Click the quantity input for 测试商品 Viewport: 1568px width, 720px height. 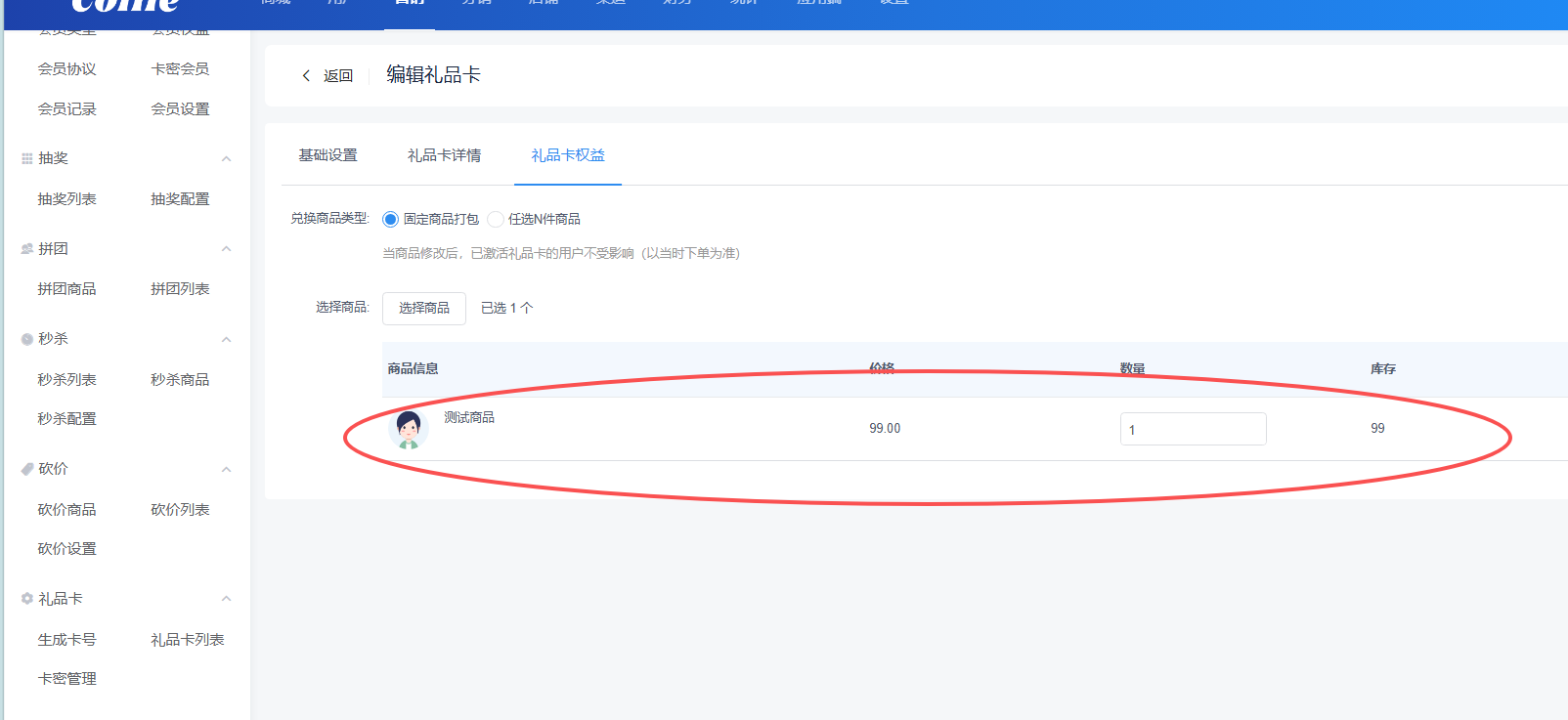click(1194, 429)
